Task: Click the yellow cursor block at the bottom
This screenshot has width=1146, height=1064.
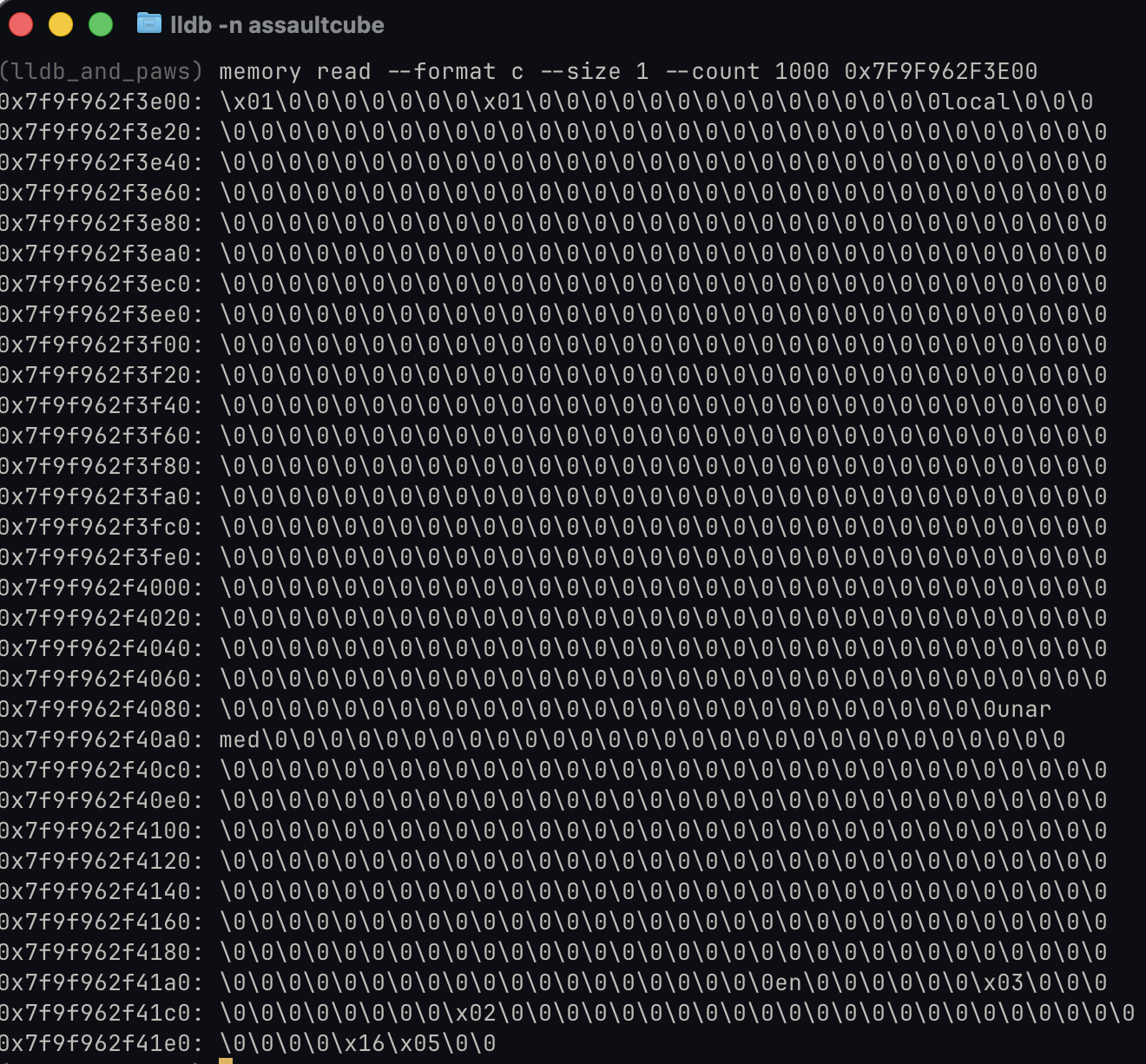Action: [x=226, y=1060]
